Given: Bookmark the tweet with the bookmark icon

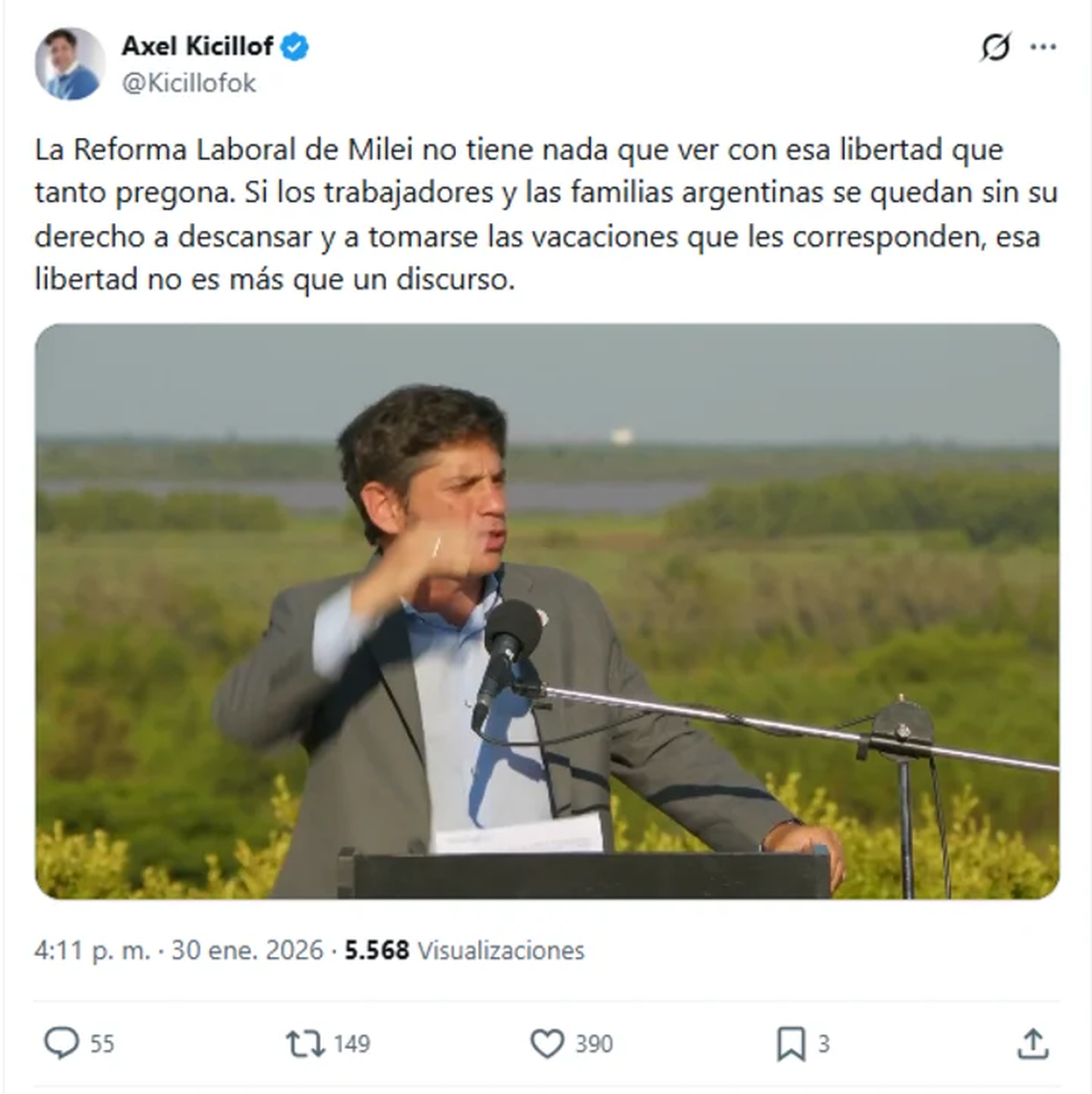Looking at the screenshot, I should 791,1044.
